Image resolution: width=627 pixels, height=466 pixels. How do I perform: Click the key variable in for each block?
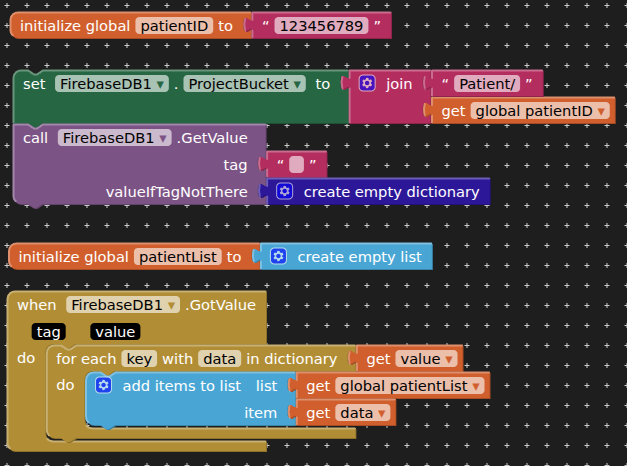pos(138,359)
